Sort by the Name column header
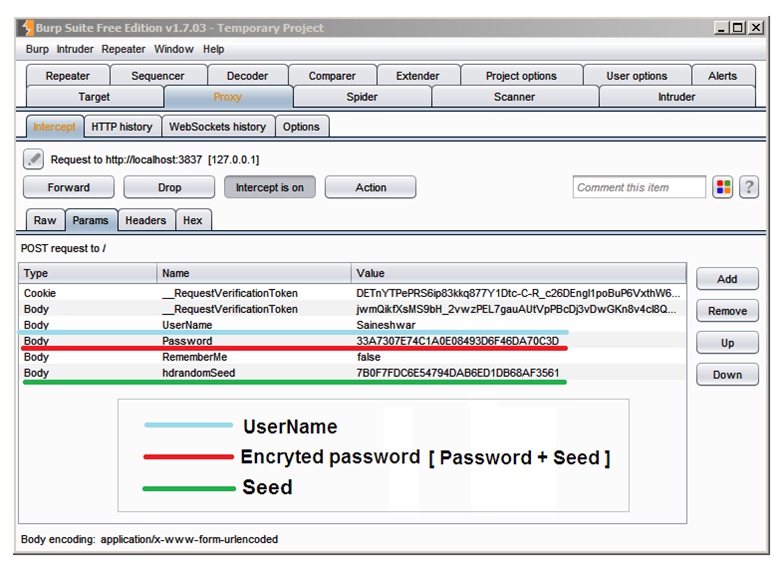 pyautogui.click(x=254, y=273)
